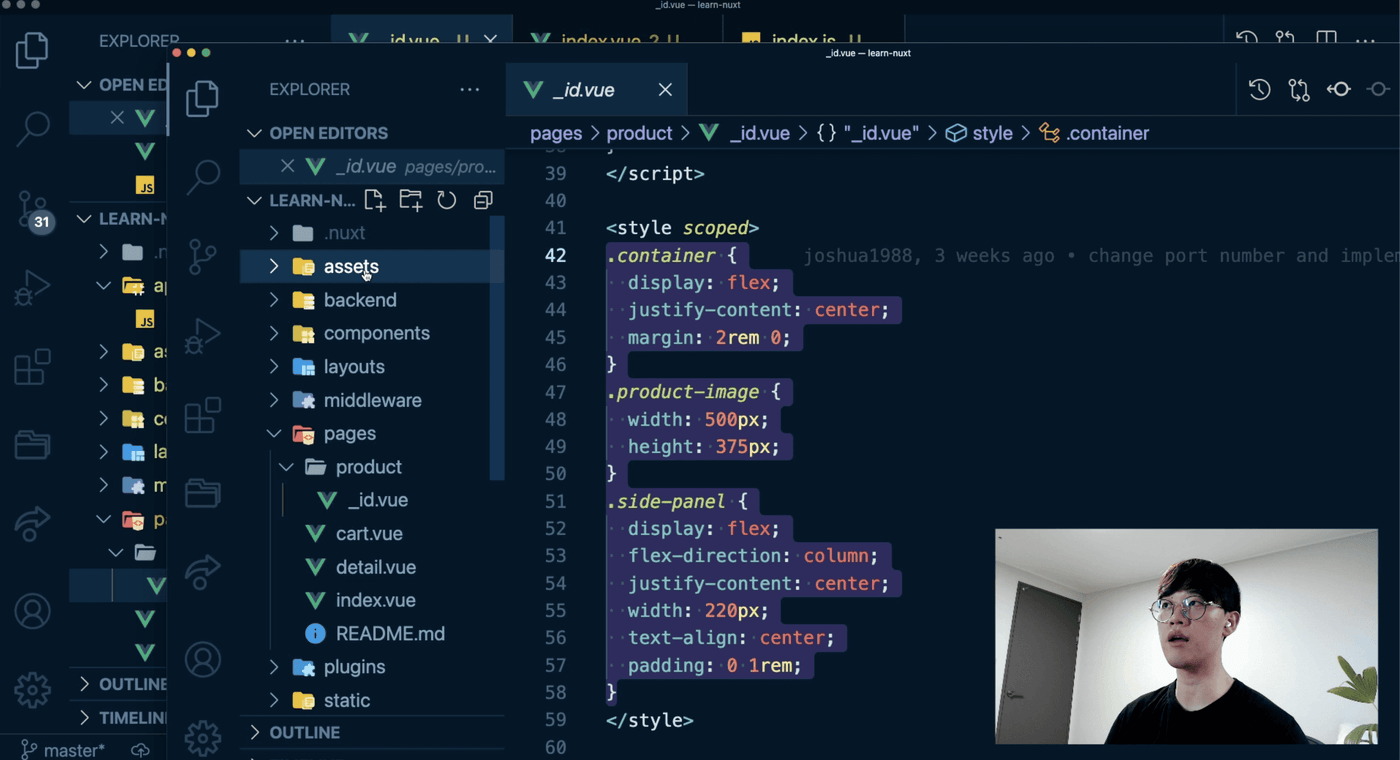This screenshot has width=1400, height=760.
Task: Open Run and Debug in front window
Action: pyautogui.click(x=203, y=336)
